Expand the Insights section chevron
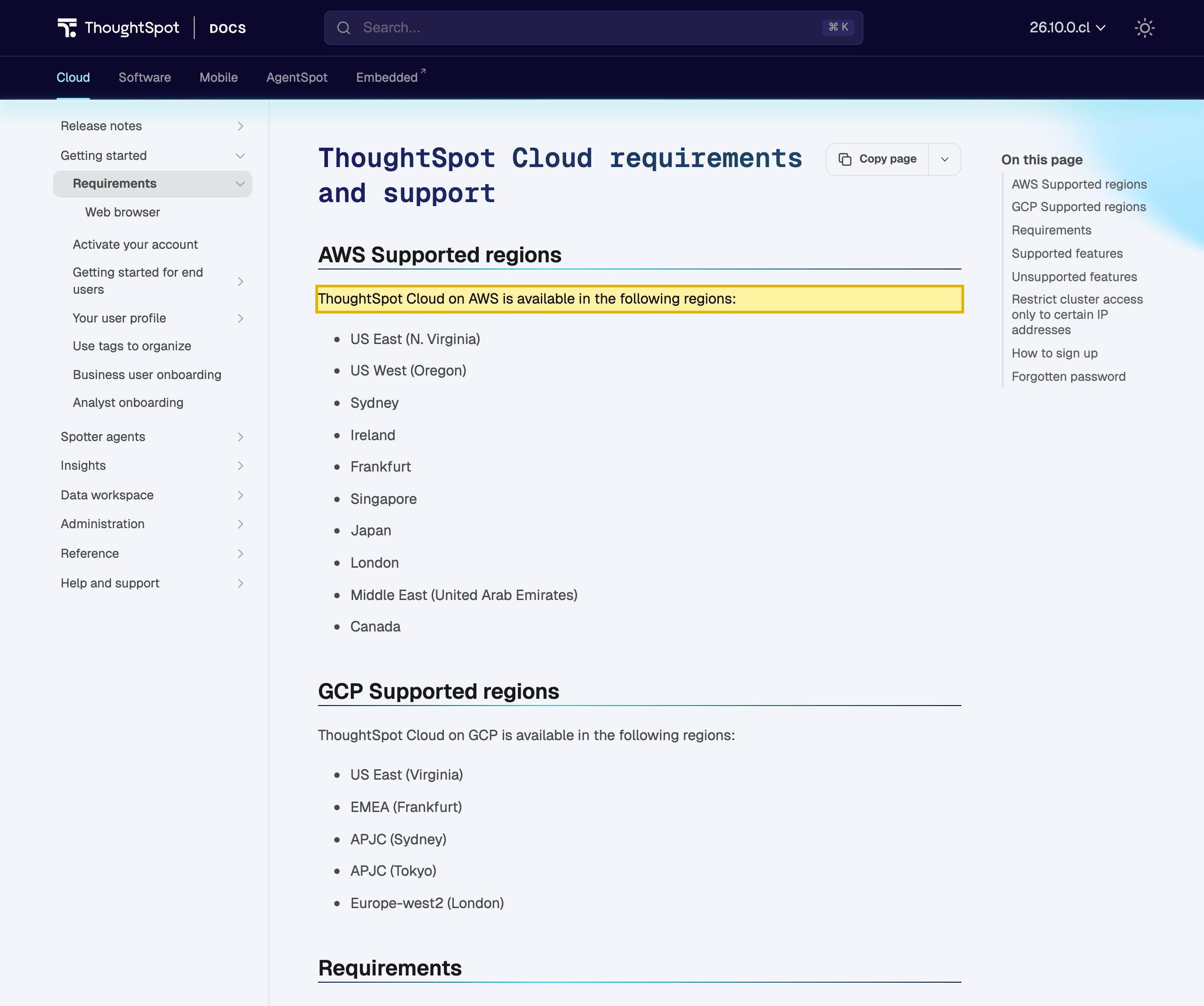1204x1006 pixels. (240, 466)
